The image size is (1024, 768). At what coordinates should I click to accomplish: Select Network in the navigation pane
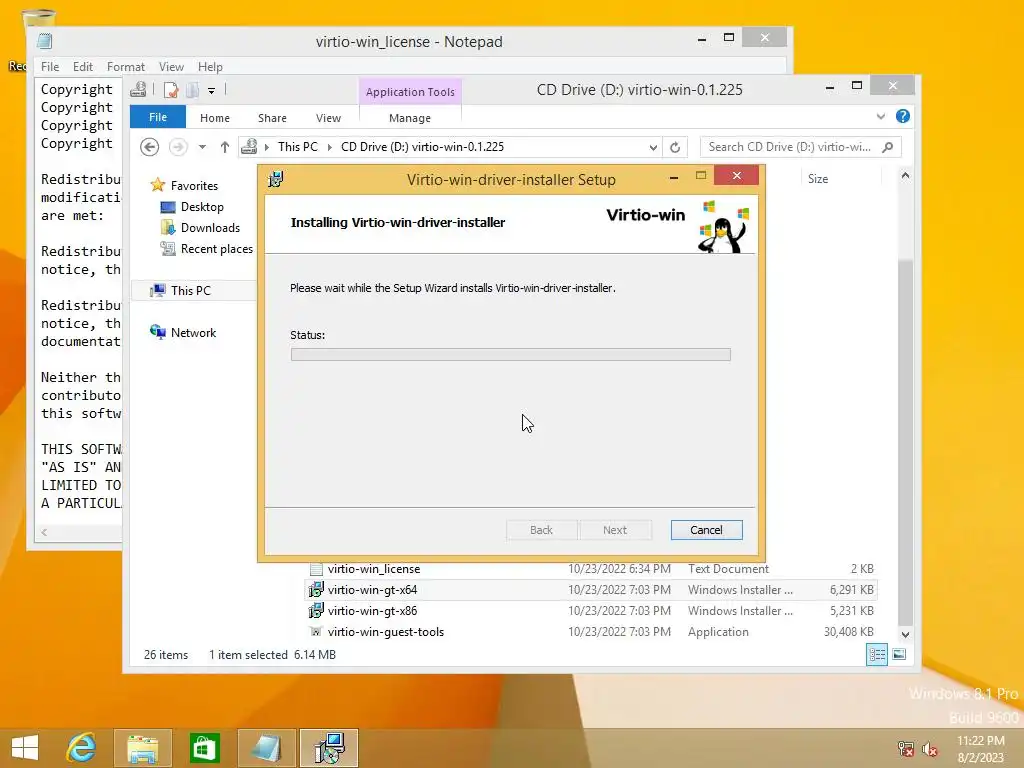pyautogui.click(x=193, y=332)
